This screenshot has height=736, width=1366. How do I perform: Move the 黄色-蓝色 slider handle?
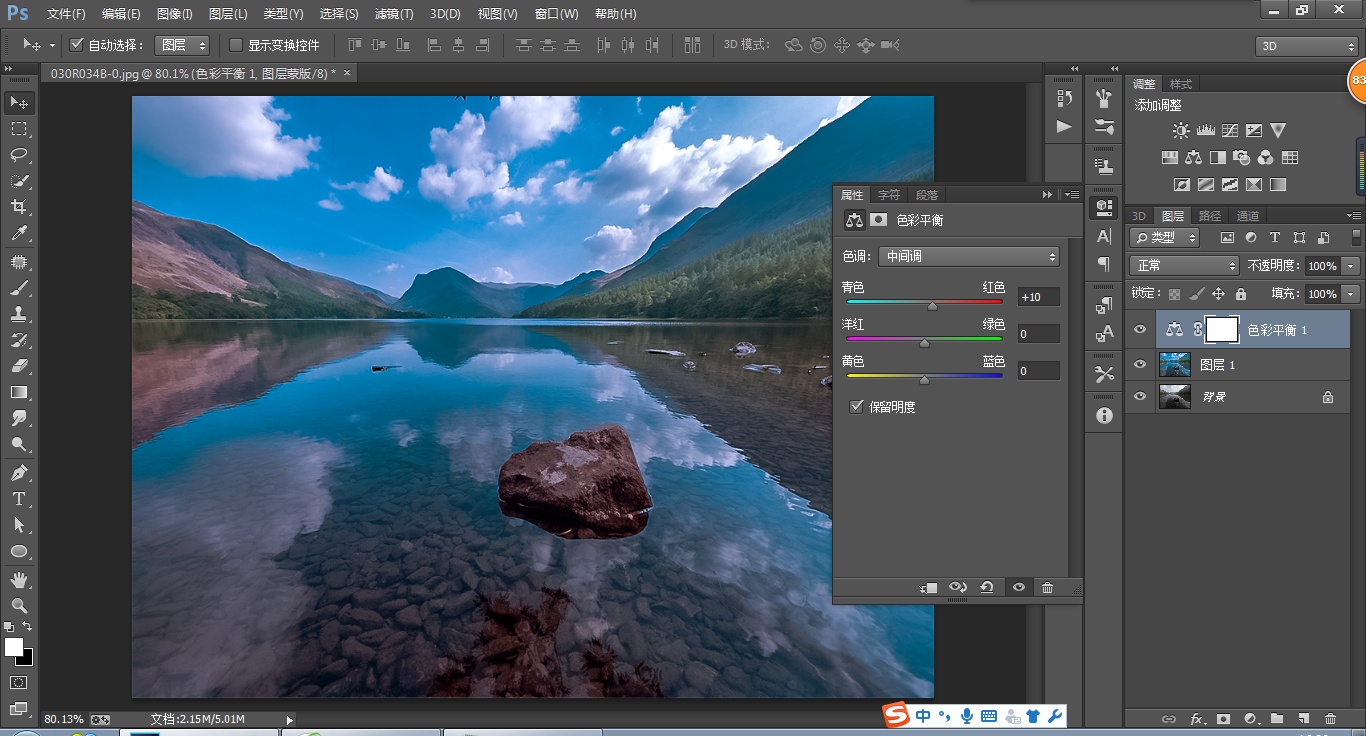924,380
